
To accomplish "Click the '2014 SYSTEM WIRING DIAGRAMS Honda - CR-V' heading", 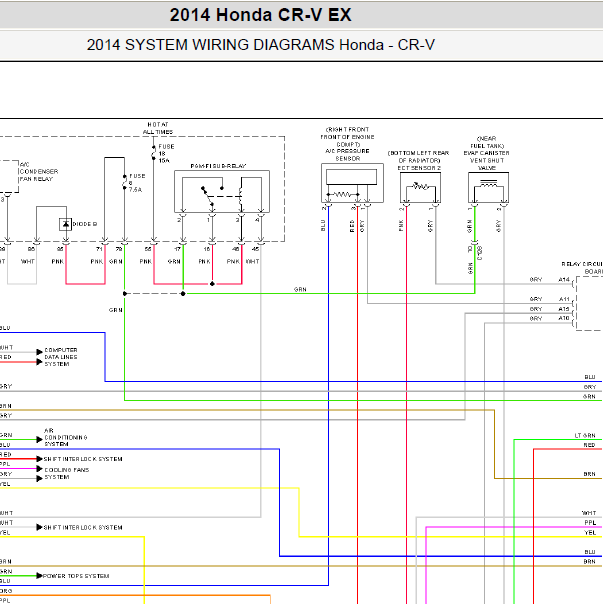I will pos(260,45).
